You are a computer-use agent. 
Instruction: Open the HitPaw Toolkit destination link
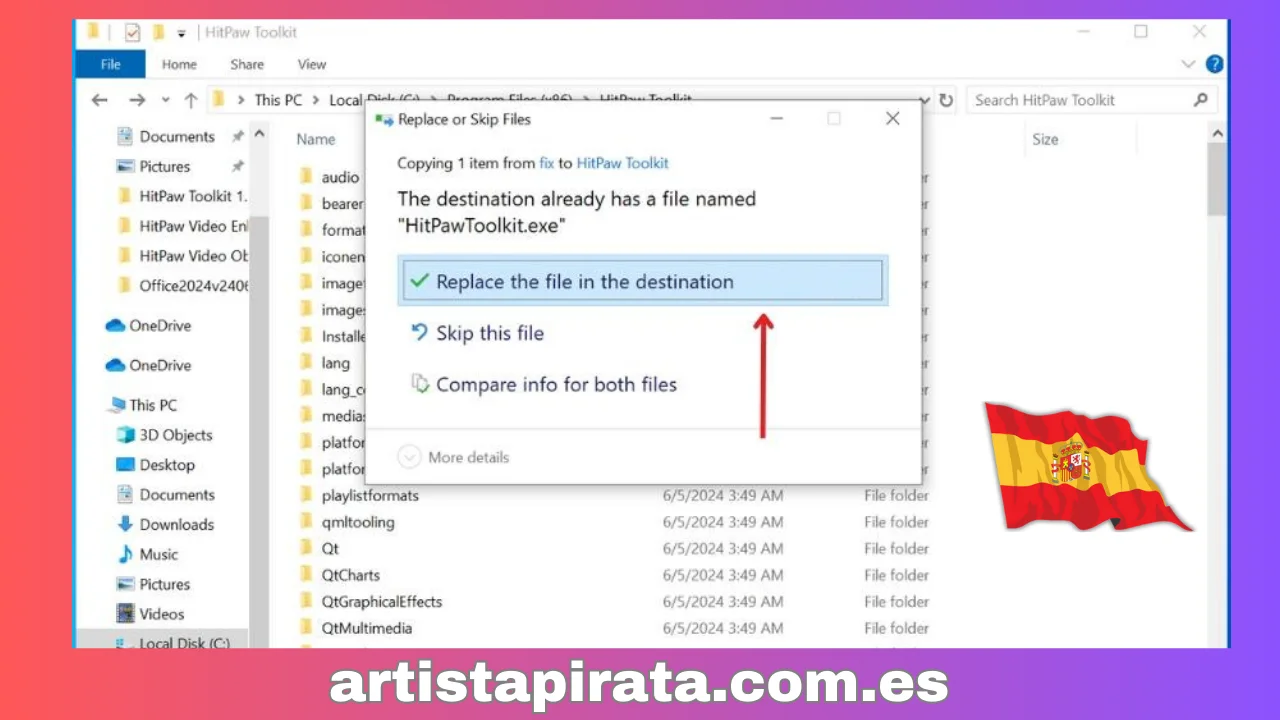pyautogui.click(x=622, y=163)
